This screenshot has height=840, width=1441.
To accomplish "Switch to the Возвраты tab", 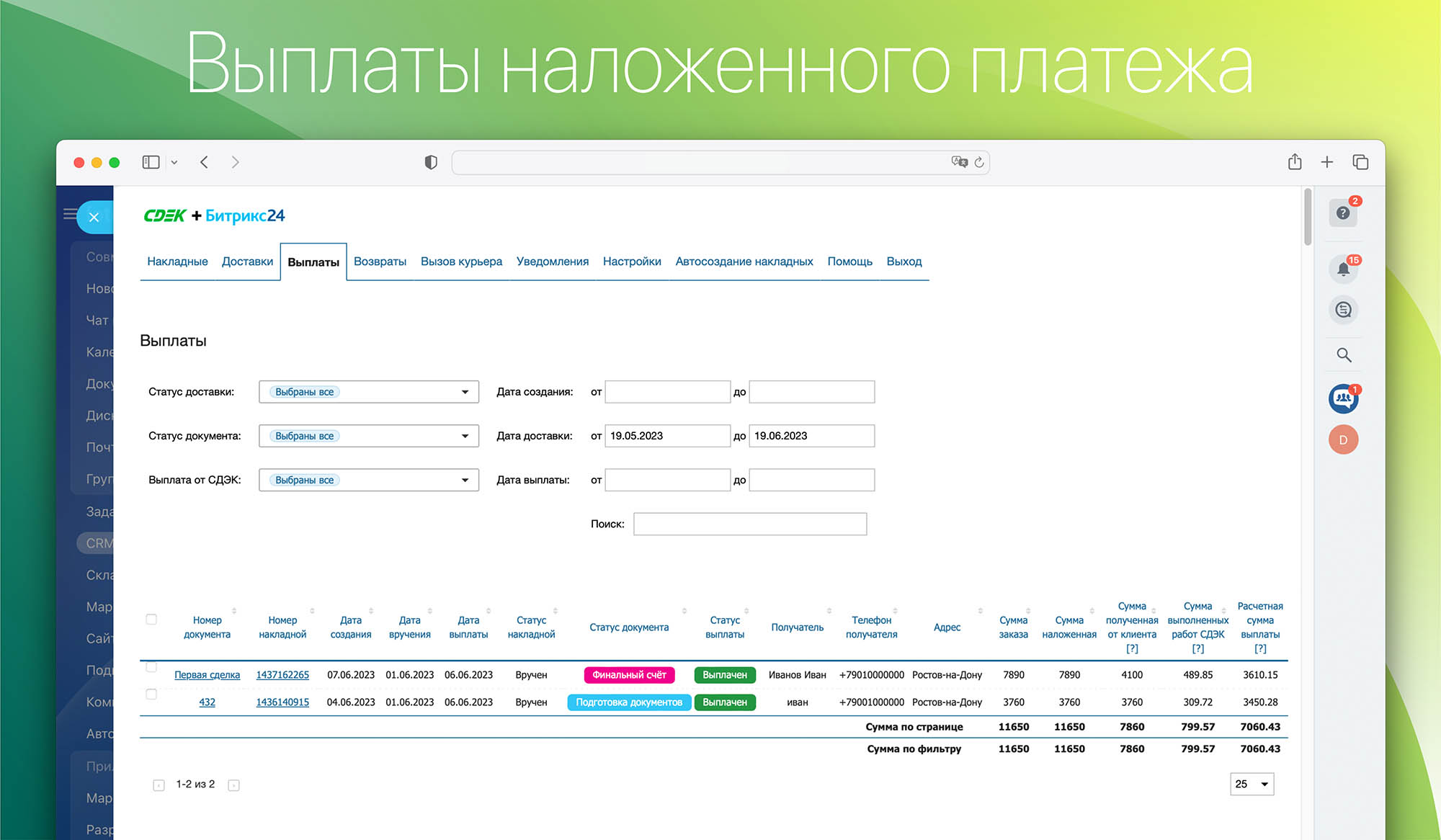I will pyautogui.click(x=380, y=262).
